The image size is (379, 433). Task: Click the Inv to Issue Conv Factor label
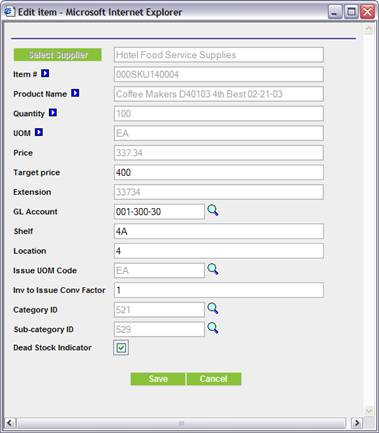pos(59,290)
